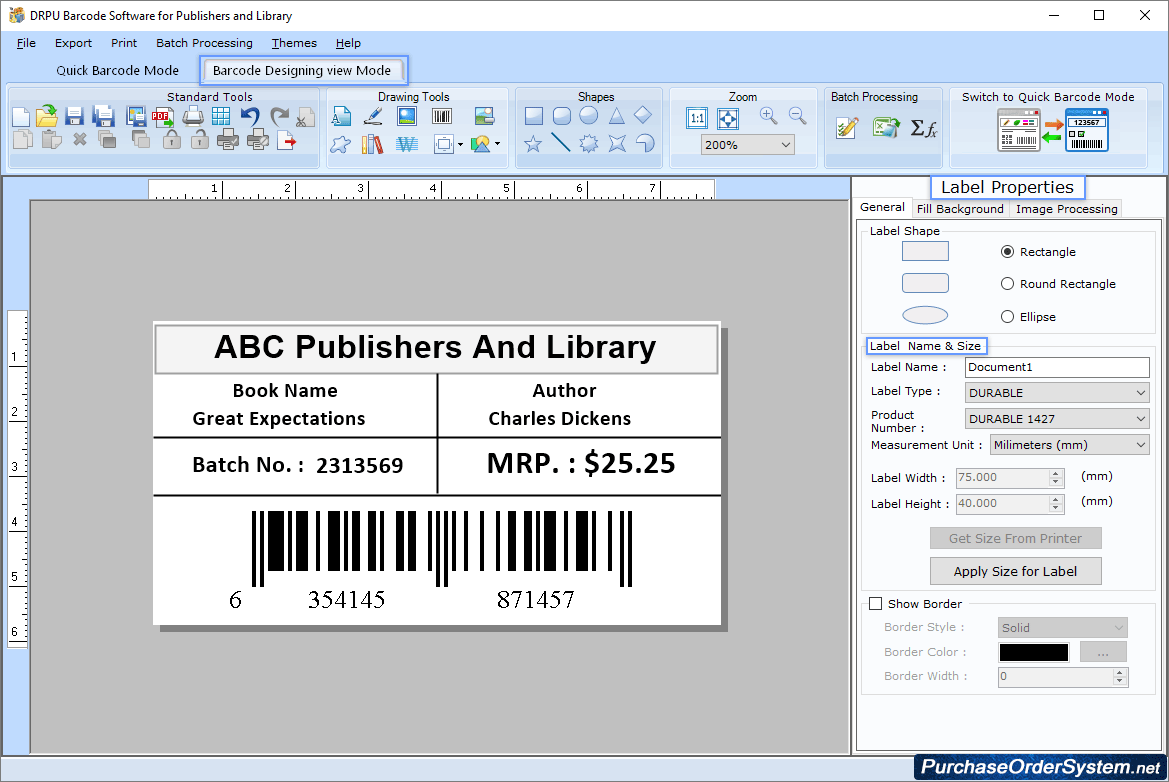Save the label with the floppy disk icon
The width and height of the screenshot is (1169, 782).
[x=74, y=116]
